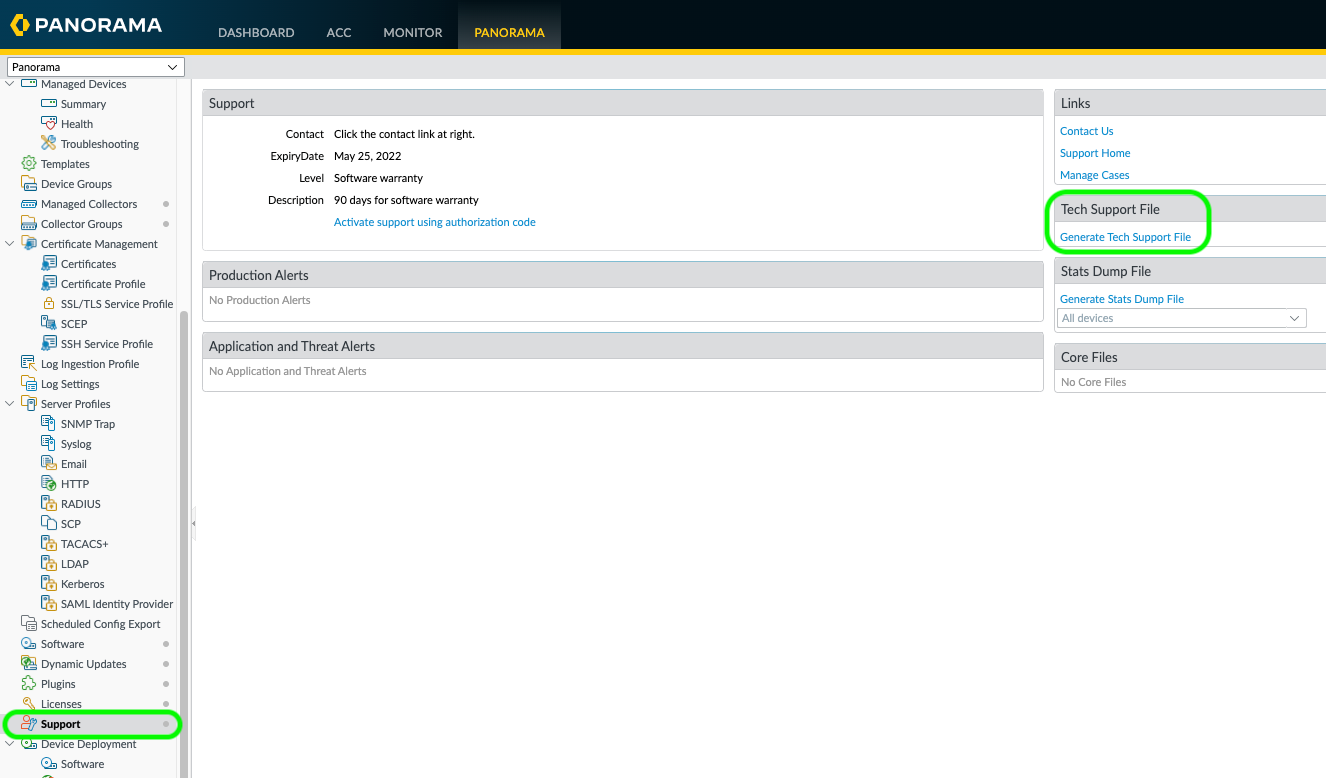Viewport: 1326px width, 778px height.
Task: Click the SCEP icon
Action: [49, 324]
